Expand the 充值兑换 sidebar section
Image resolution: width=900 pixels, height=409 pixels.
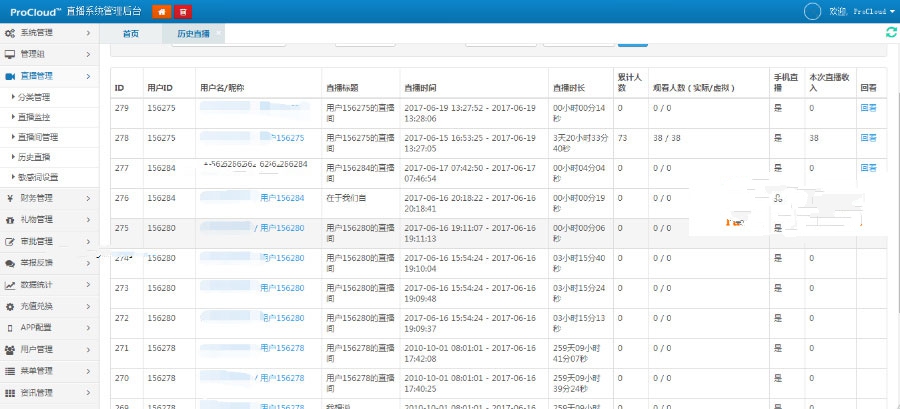click(x=88, y=306)
